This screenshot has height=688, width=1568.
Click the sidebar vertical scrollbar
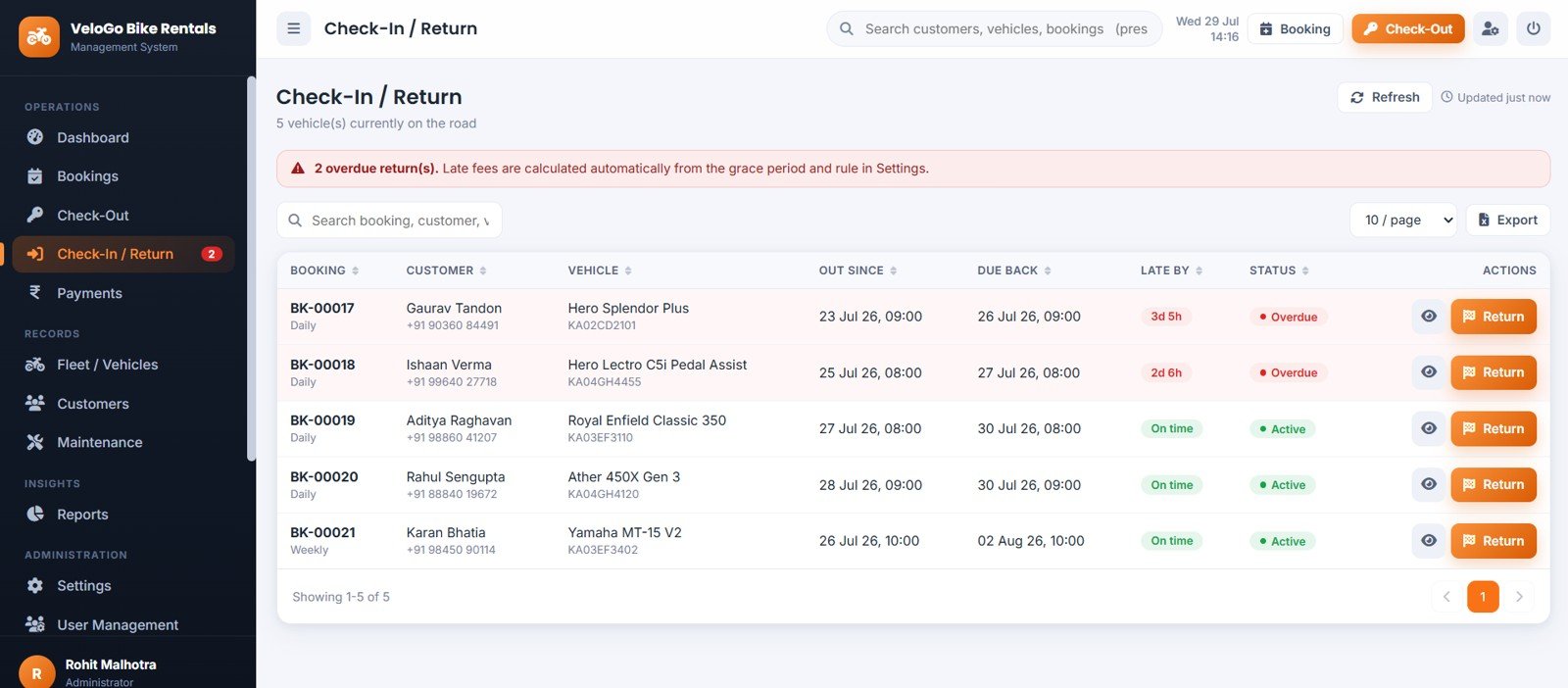251,270
